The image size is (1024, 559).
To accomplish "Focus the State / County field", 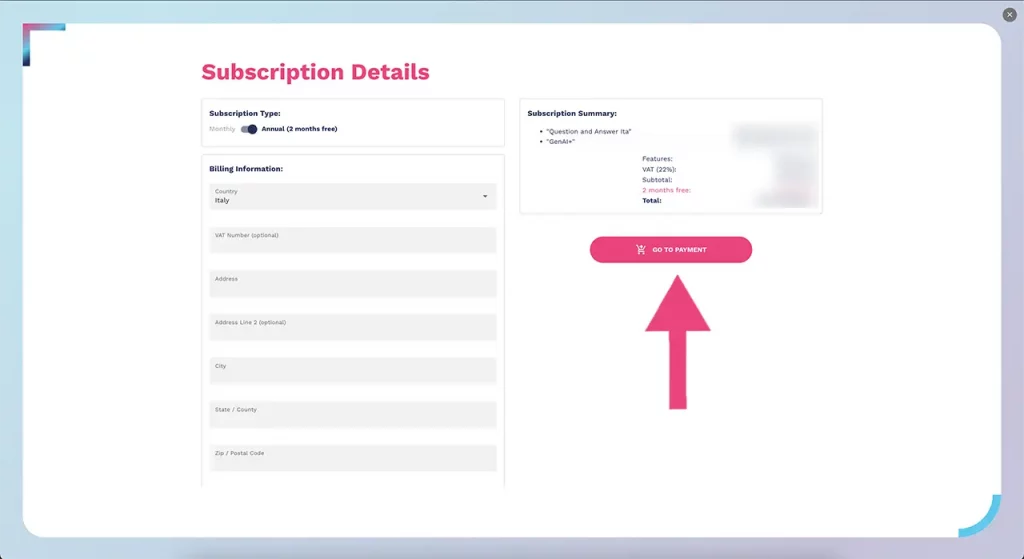I will click(353, 415).
